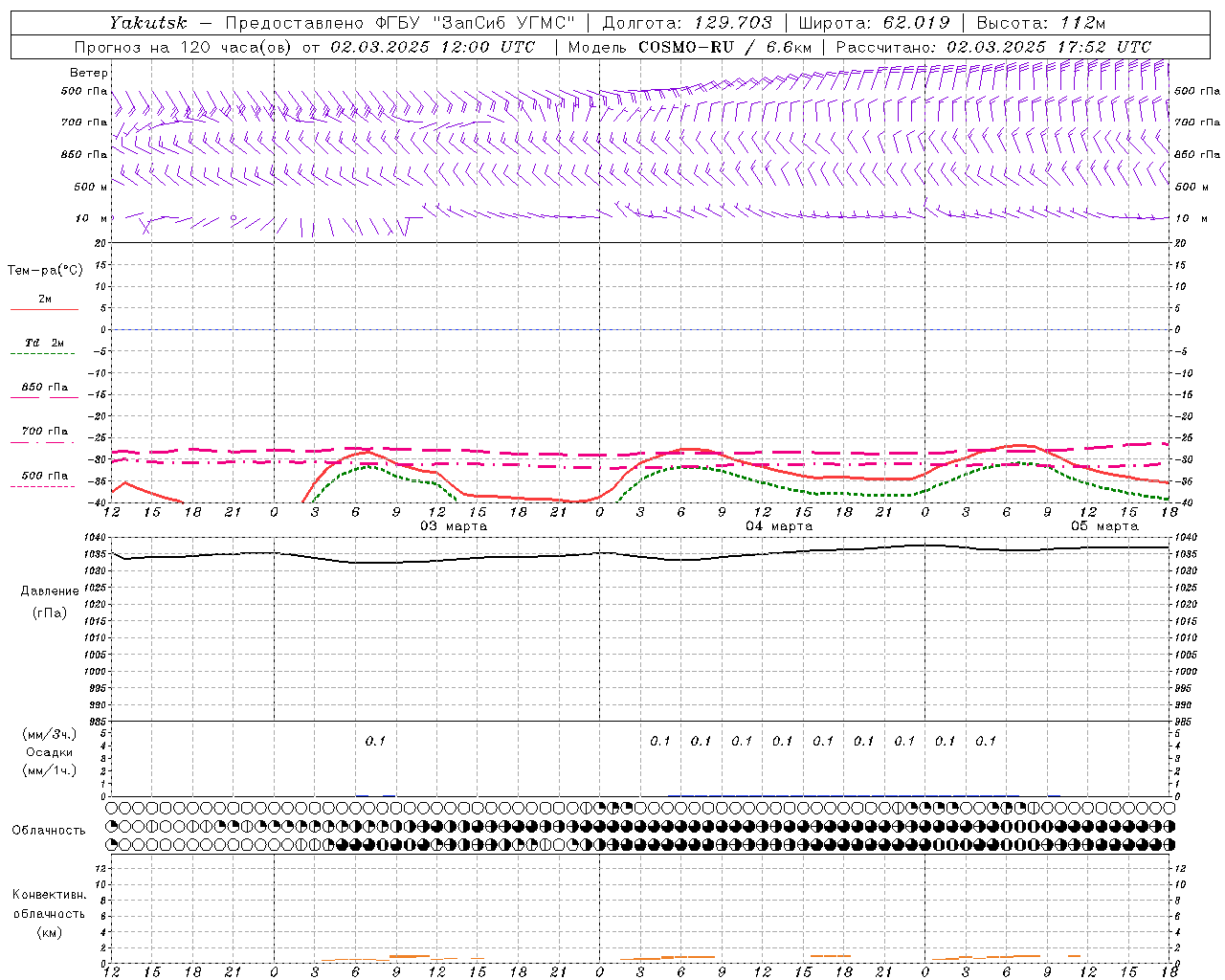
Task: Click the 'Высота: 112м' elevation value
Action: tap(1041, 23)
